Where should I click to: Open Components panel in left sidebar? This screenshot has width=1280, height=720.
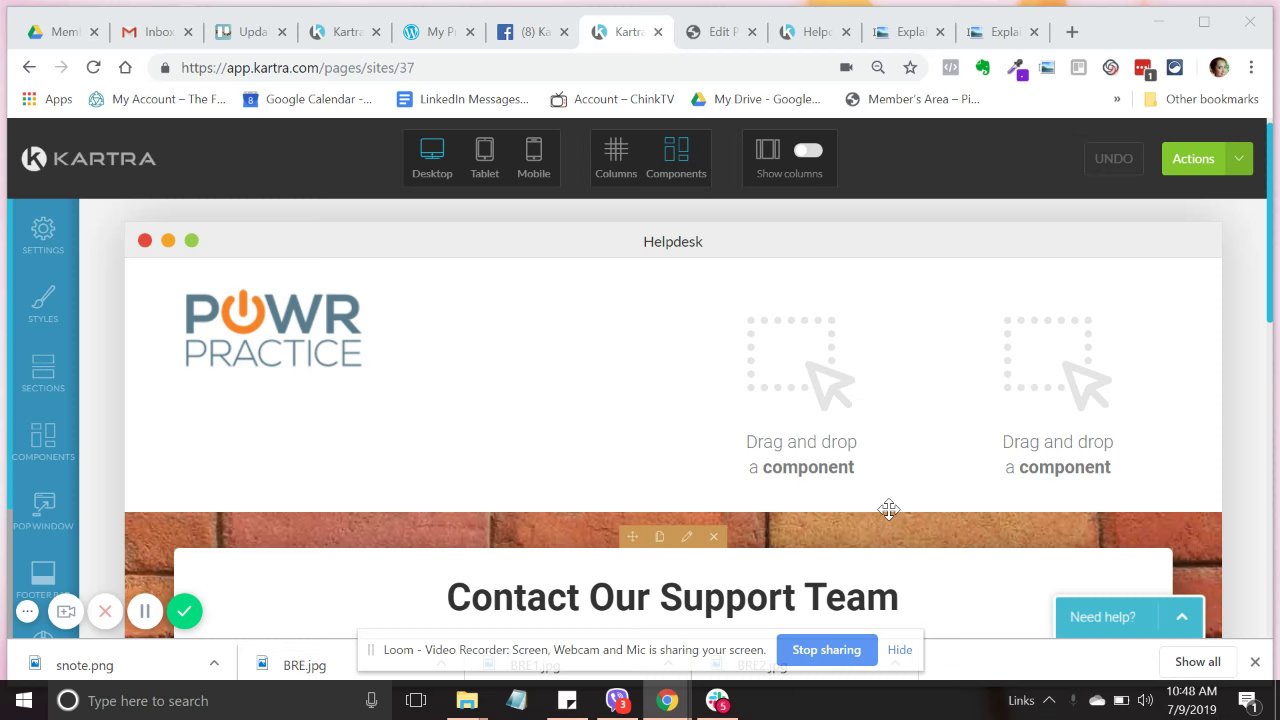tap(43, 443)
